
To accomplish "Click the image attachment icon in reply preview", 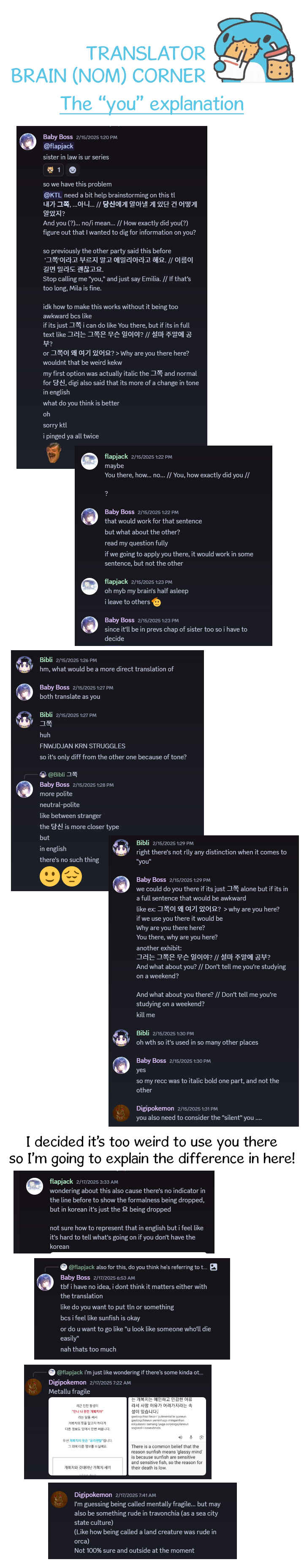I will [213, 1267].
